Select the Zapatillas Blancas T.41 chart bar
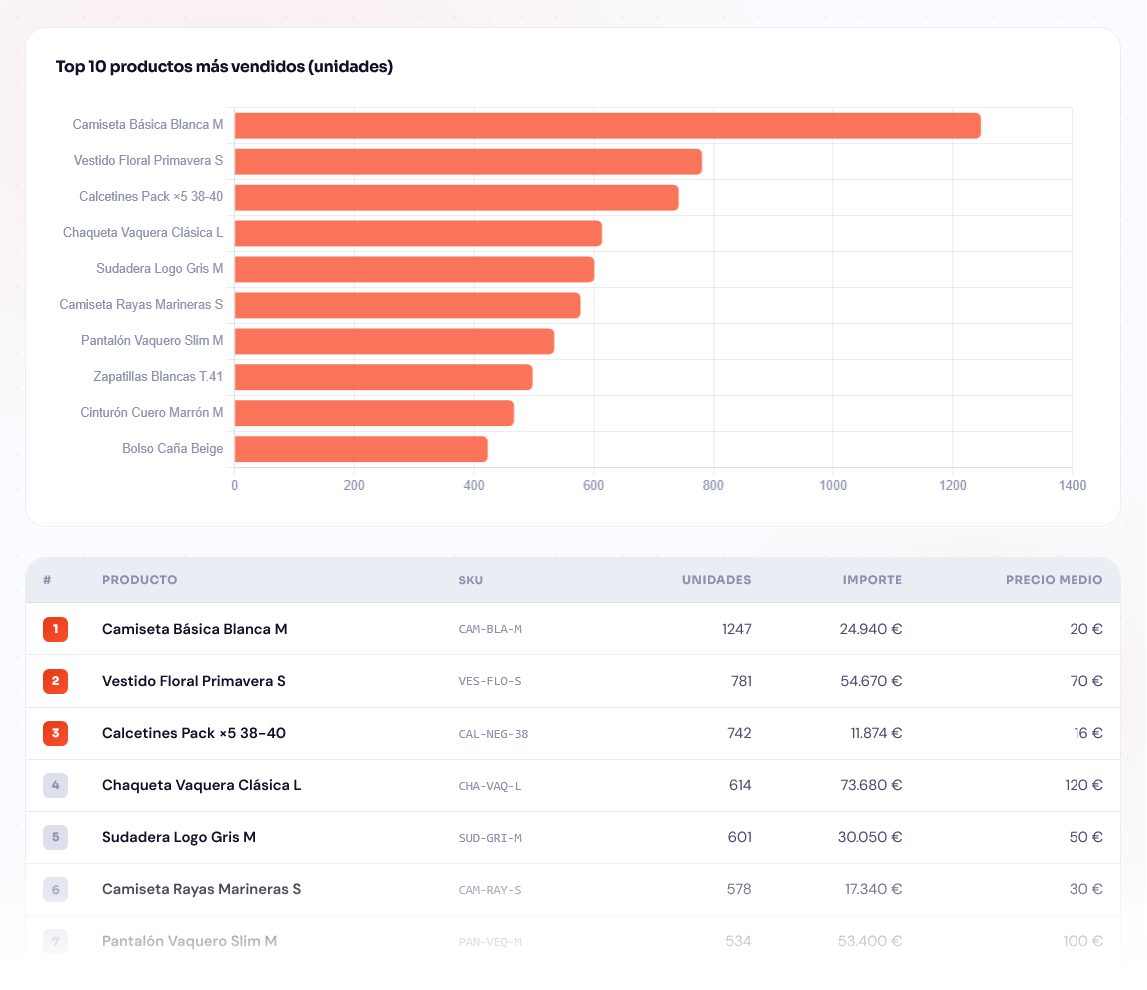The image size is (1147, 990). [x=383, y=378]
